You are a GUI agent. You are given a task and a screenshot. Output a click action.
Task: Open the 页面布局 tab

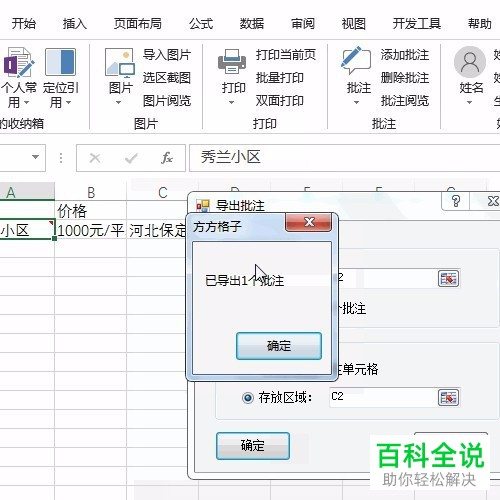pyautogui.click(x=138, y=24)
